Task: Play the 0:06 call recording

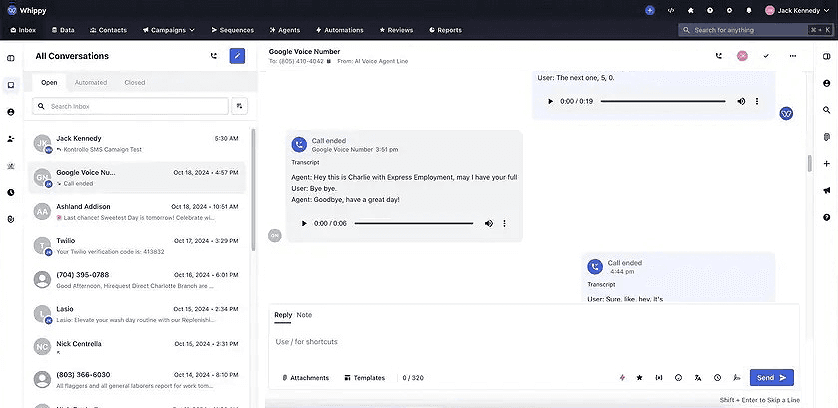Action: [x=304, y=224]
